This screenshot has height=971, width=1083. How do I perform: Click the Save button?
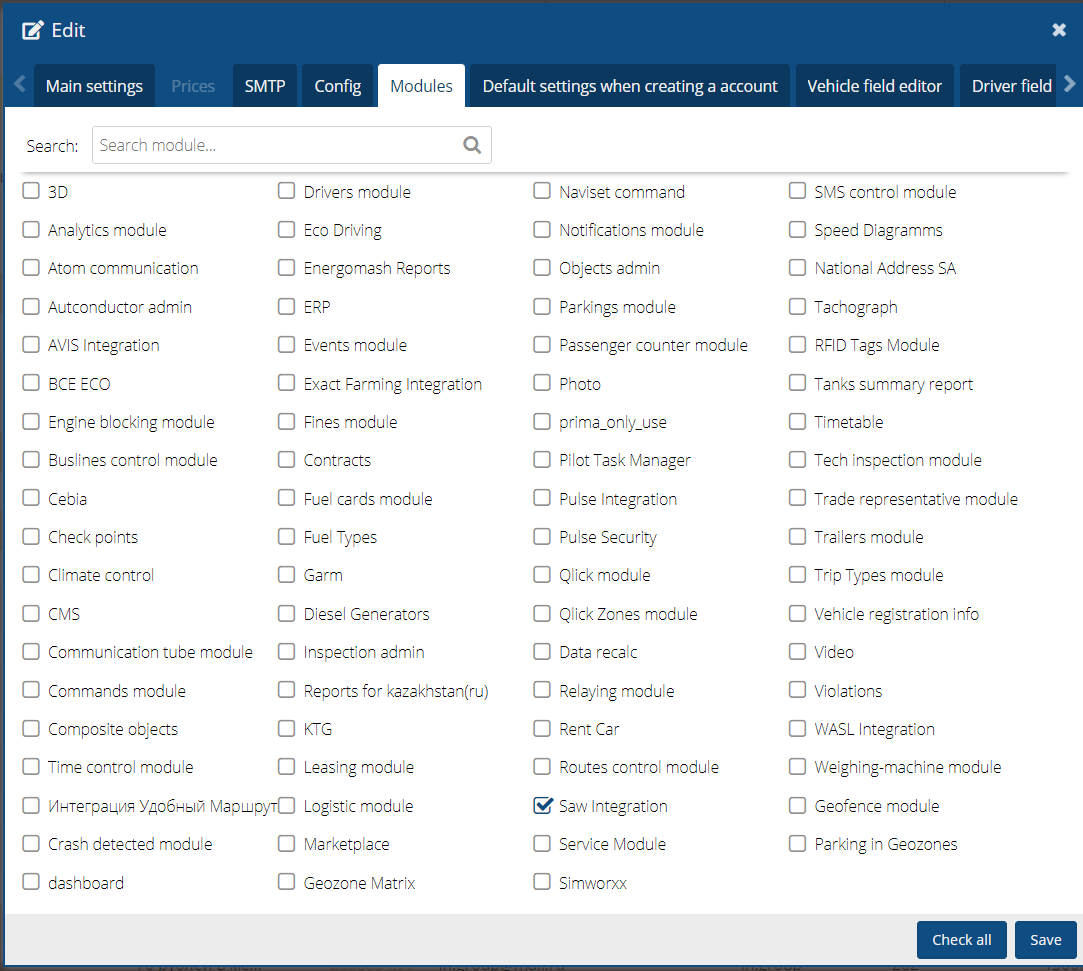click(1045, 940)
